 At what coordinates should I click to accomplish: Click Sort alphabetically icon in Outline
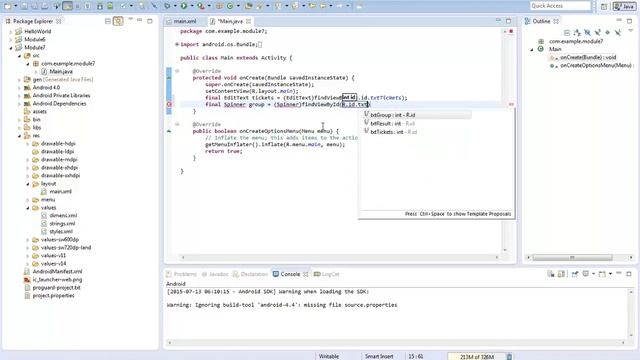[577, 32]
